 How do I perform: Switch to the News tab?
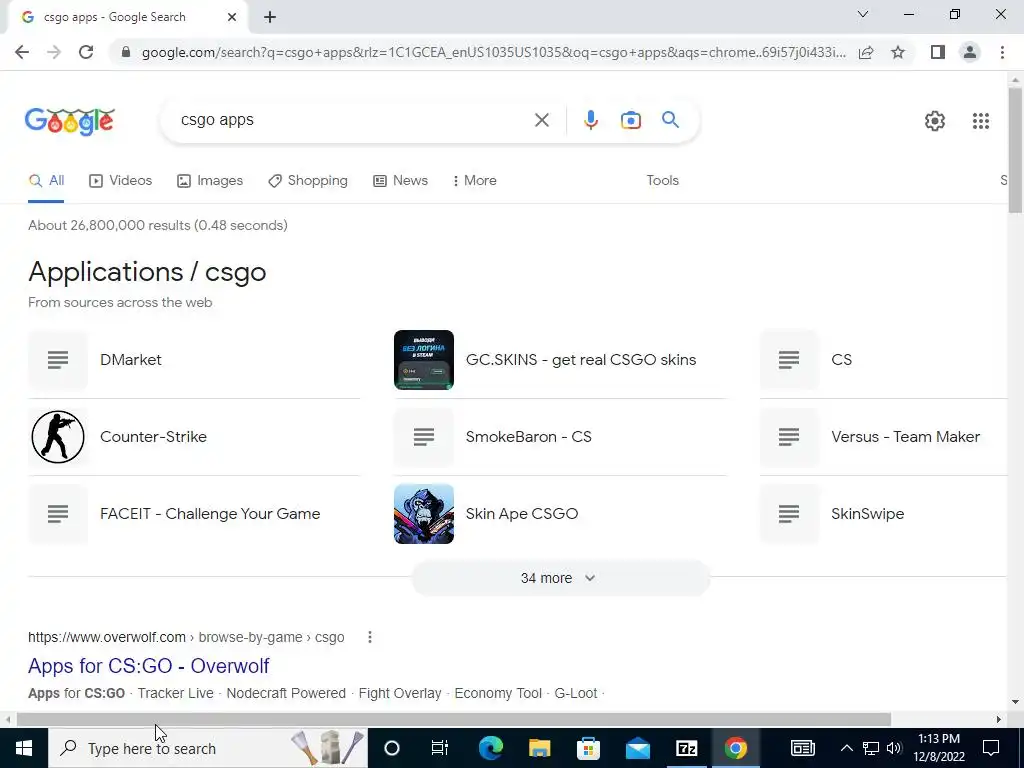[400, 181]
